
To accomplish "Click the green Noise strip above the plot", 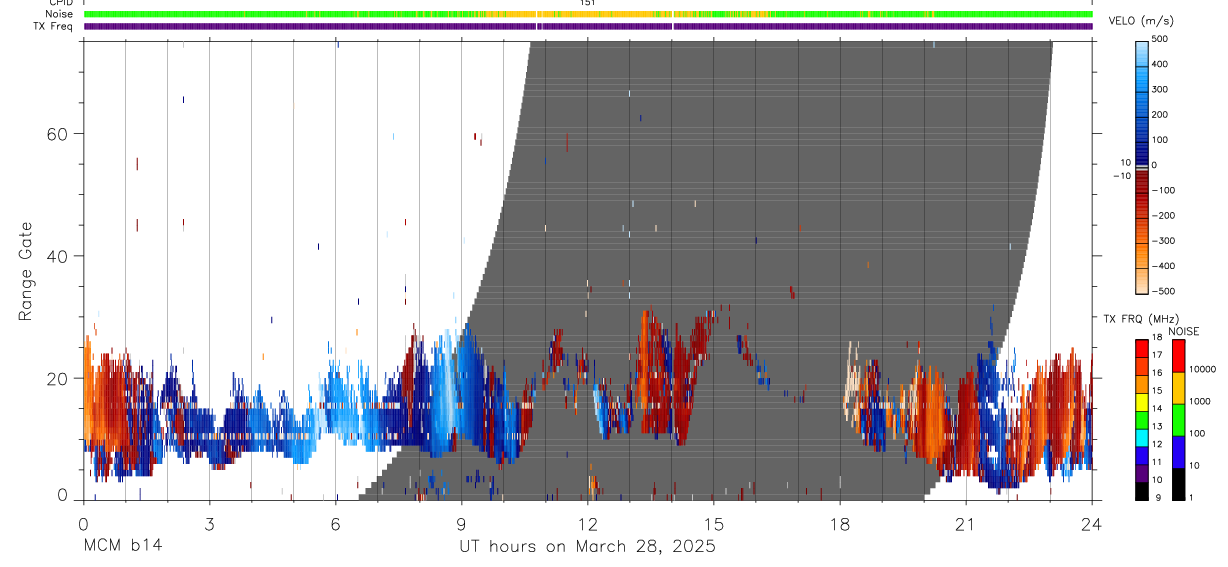I will [588, 14].
